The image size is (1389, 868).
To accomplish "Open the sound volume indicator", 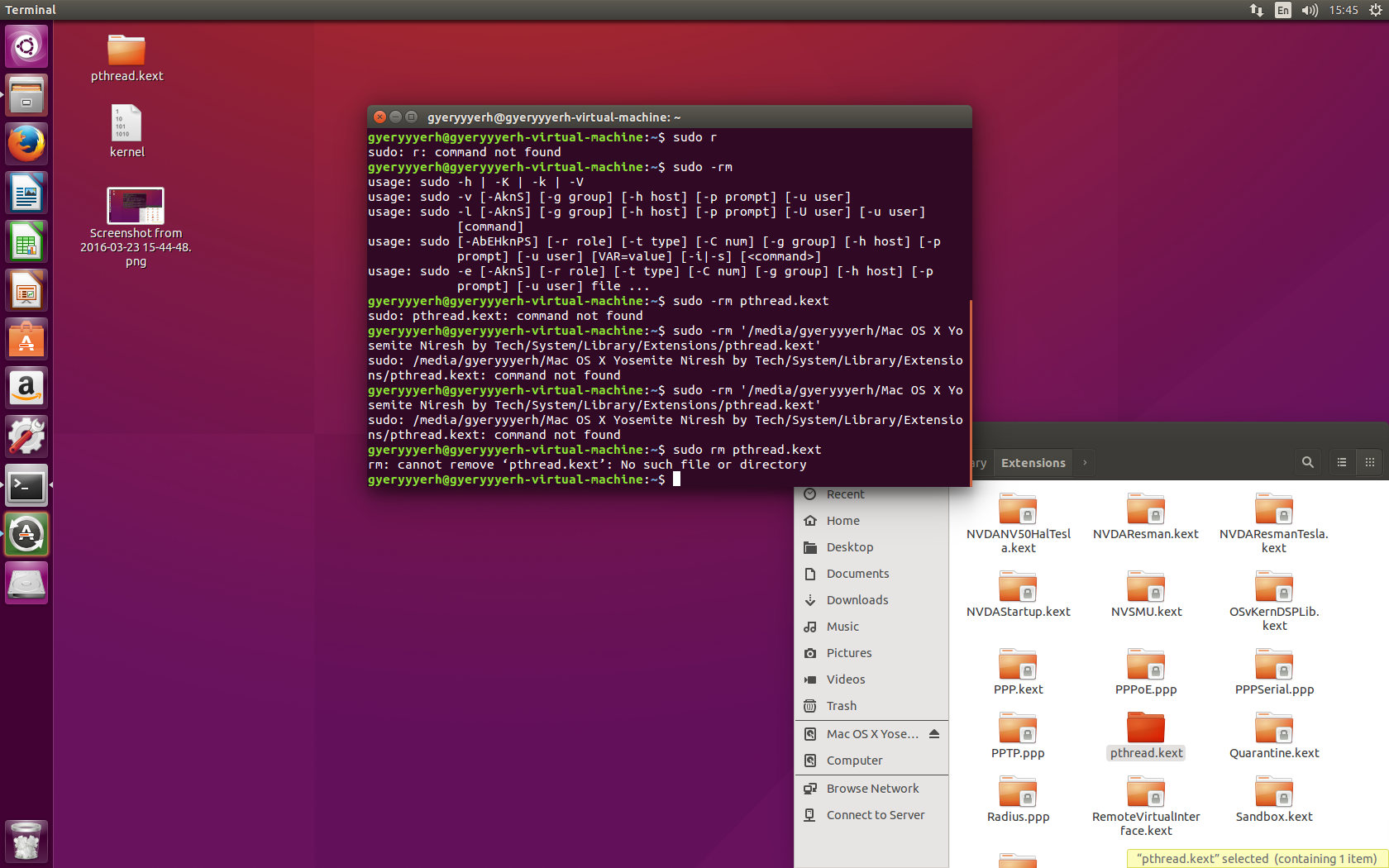I will click(x=1310, y=10).
